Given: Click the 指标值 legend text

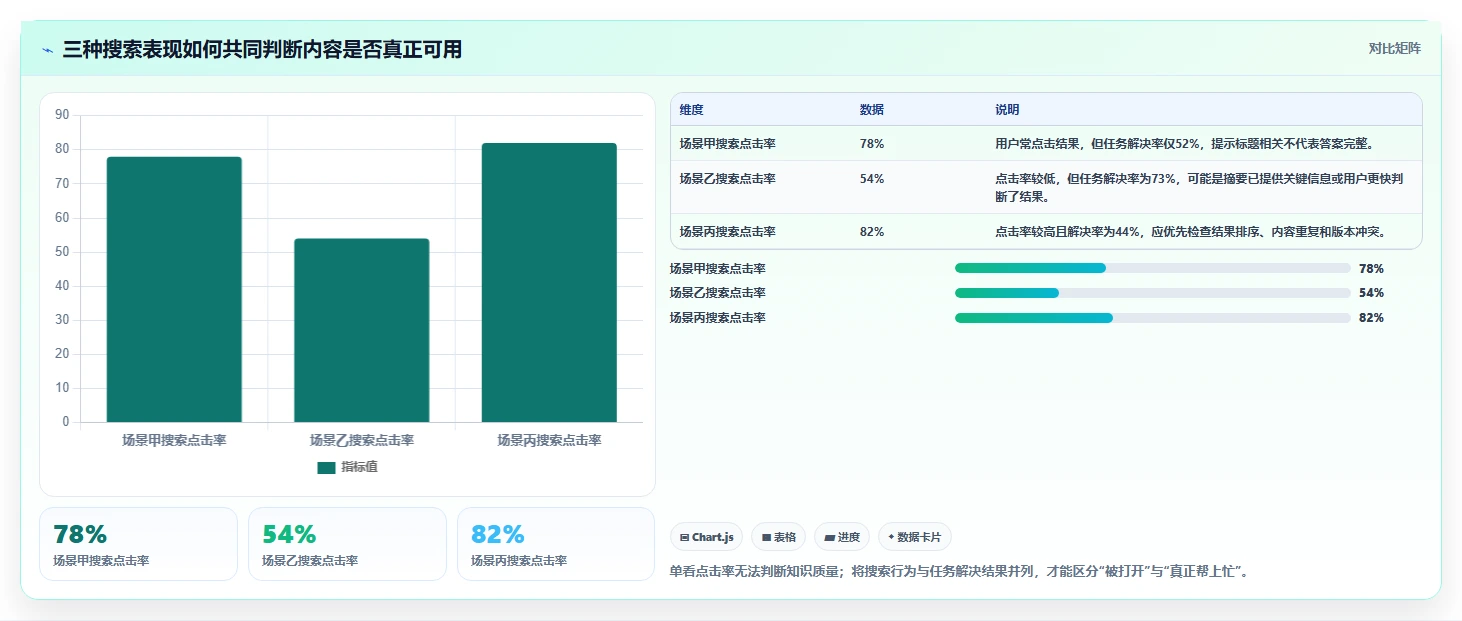Looking at the screenshot, I should coord(359,467).
